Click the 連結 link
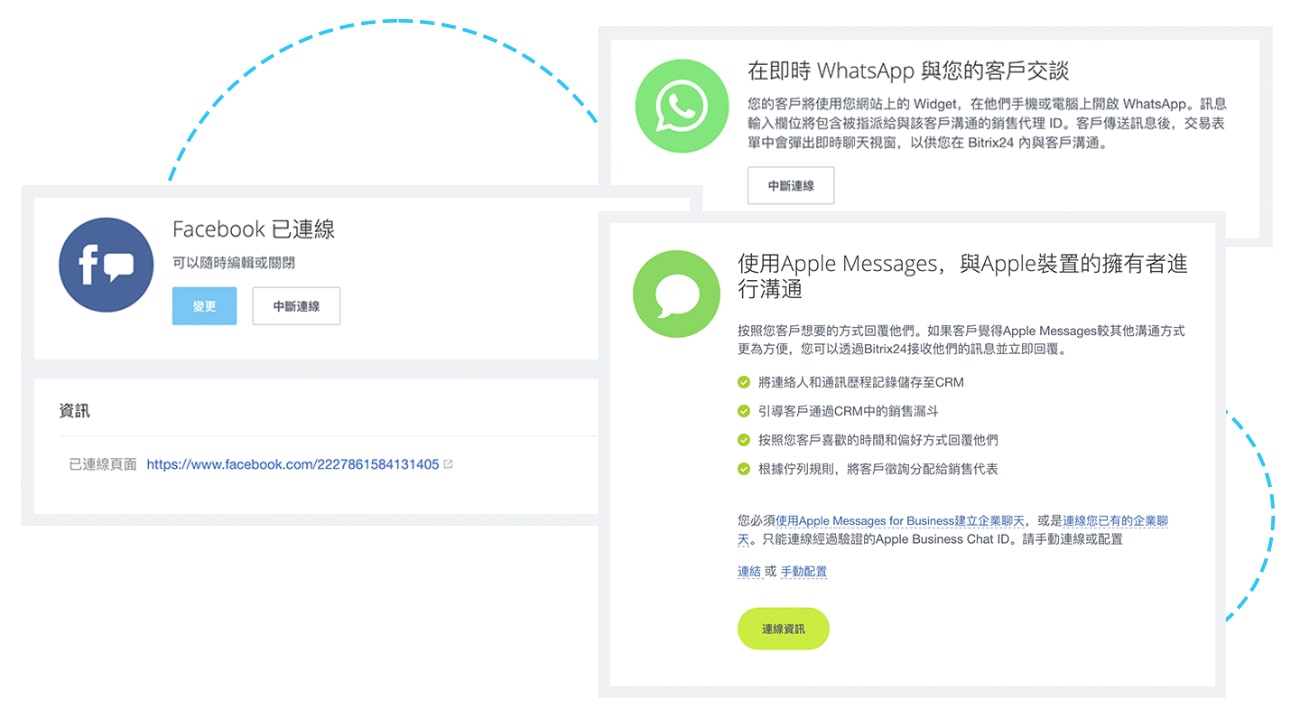The width and height of the screenshot is (1300, 710). [x=749, y=572]
